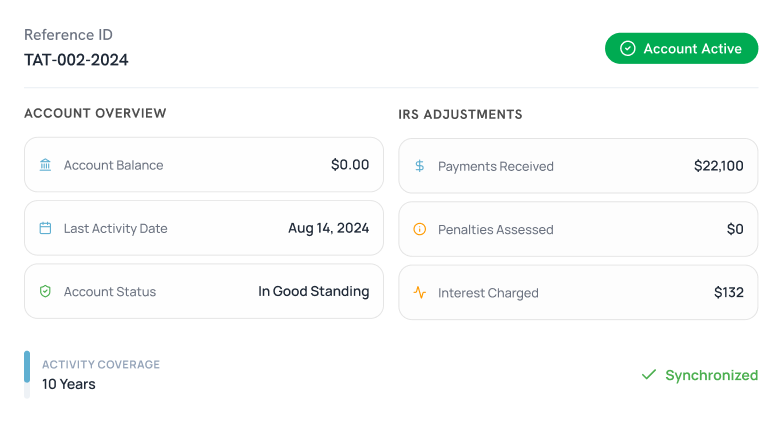783x438 pixels.
Task: Open the Interest Charged card
Action: pyautogui.click(x=578, y=293)
